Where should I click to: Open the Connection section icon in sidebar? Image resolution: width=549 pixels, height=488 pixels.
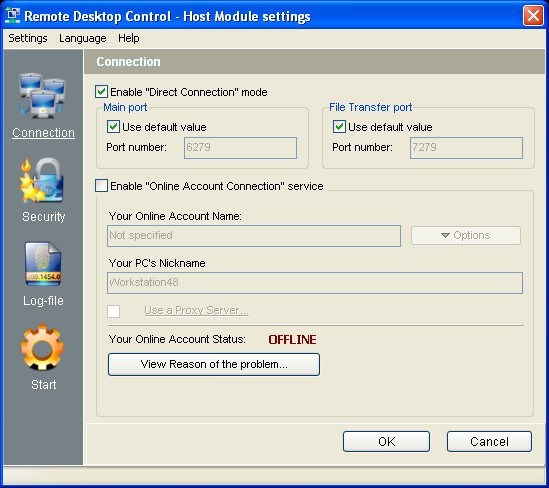click(42, 95)
